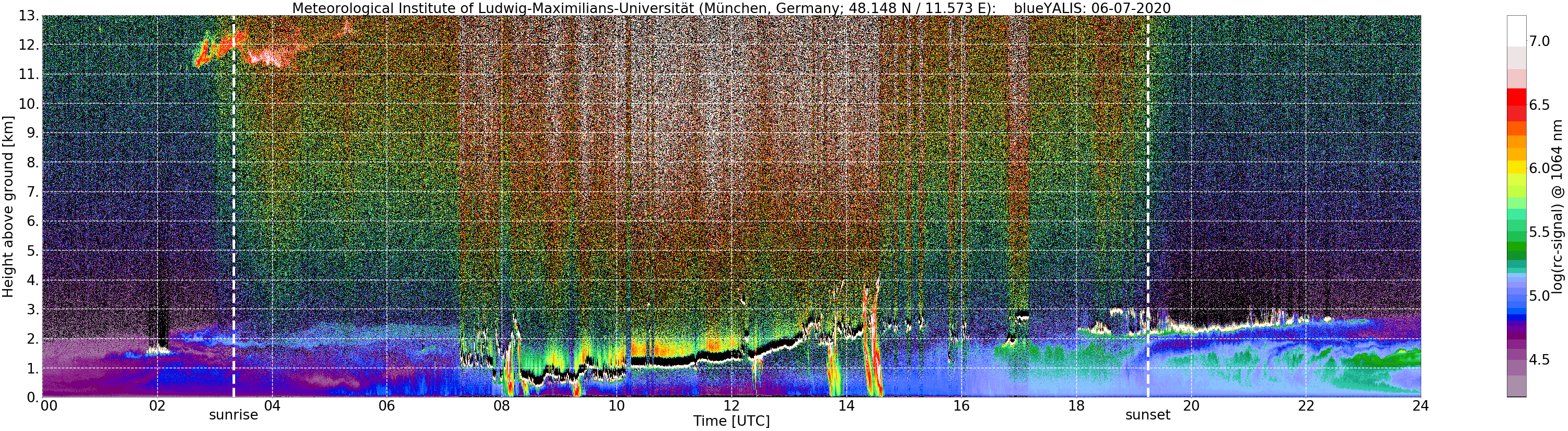Click the height tick label '10.'
The width and height of the screenshot is (1568, 431).
tap(28, 104)
